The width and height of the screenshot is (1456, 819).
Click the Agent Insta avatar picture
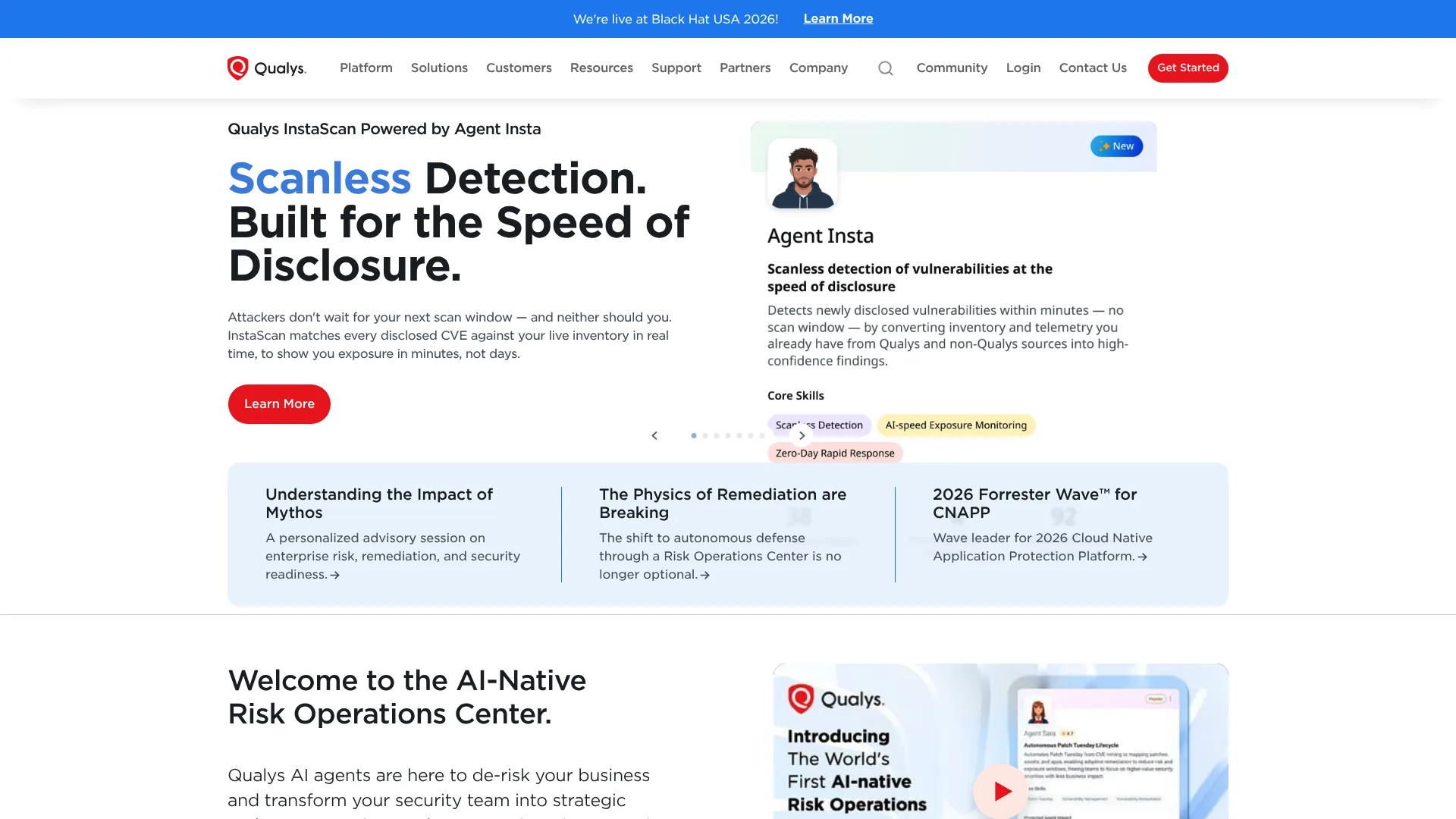click(x=802, y=174)
